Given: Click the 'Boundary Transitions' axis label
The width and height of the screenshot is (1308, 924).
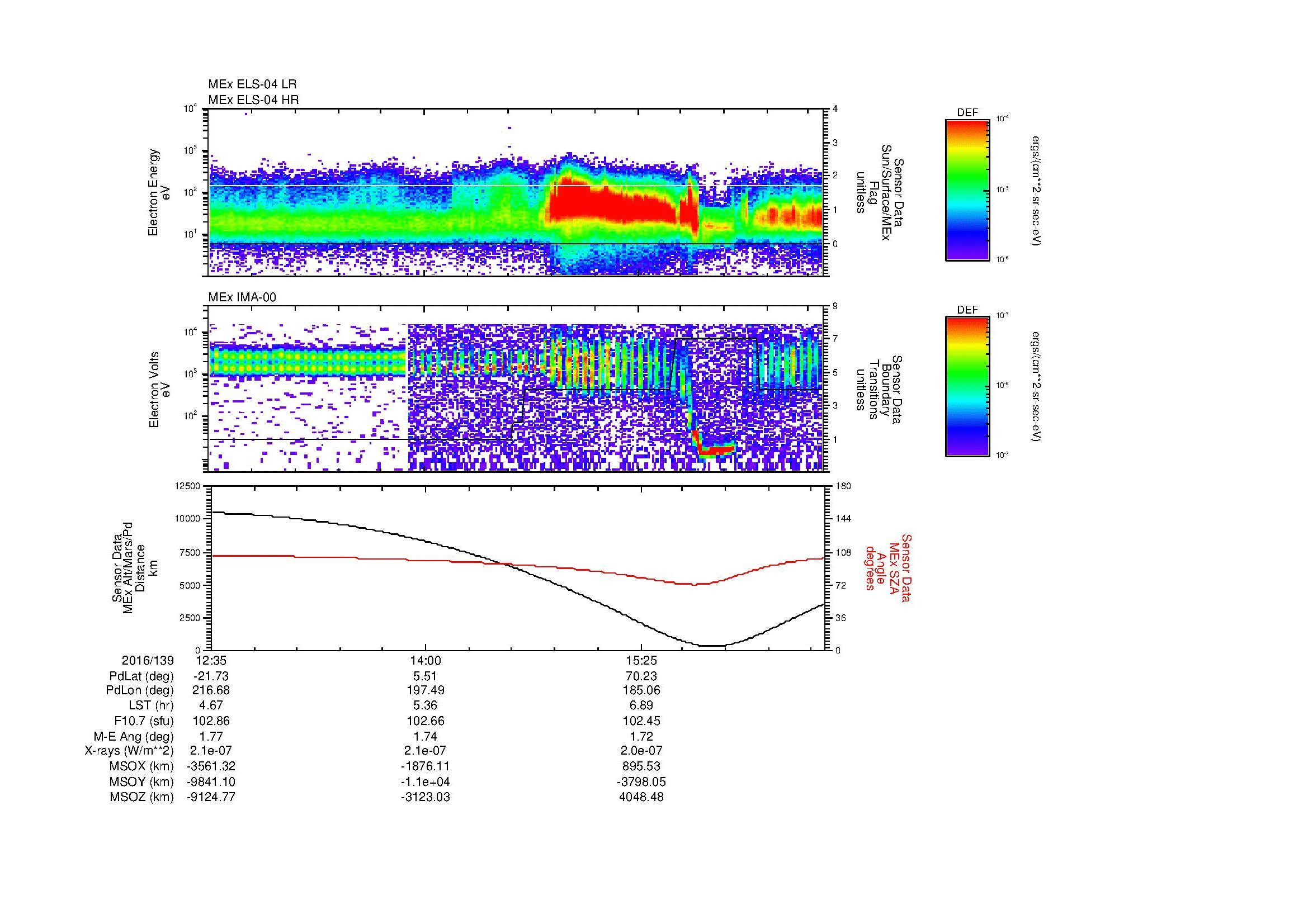Looking at the screenshot, I should (x=880, y=390).
